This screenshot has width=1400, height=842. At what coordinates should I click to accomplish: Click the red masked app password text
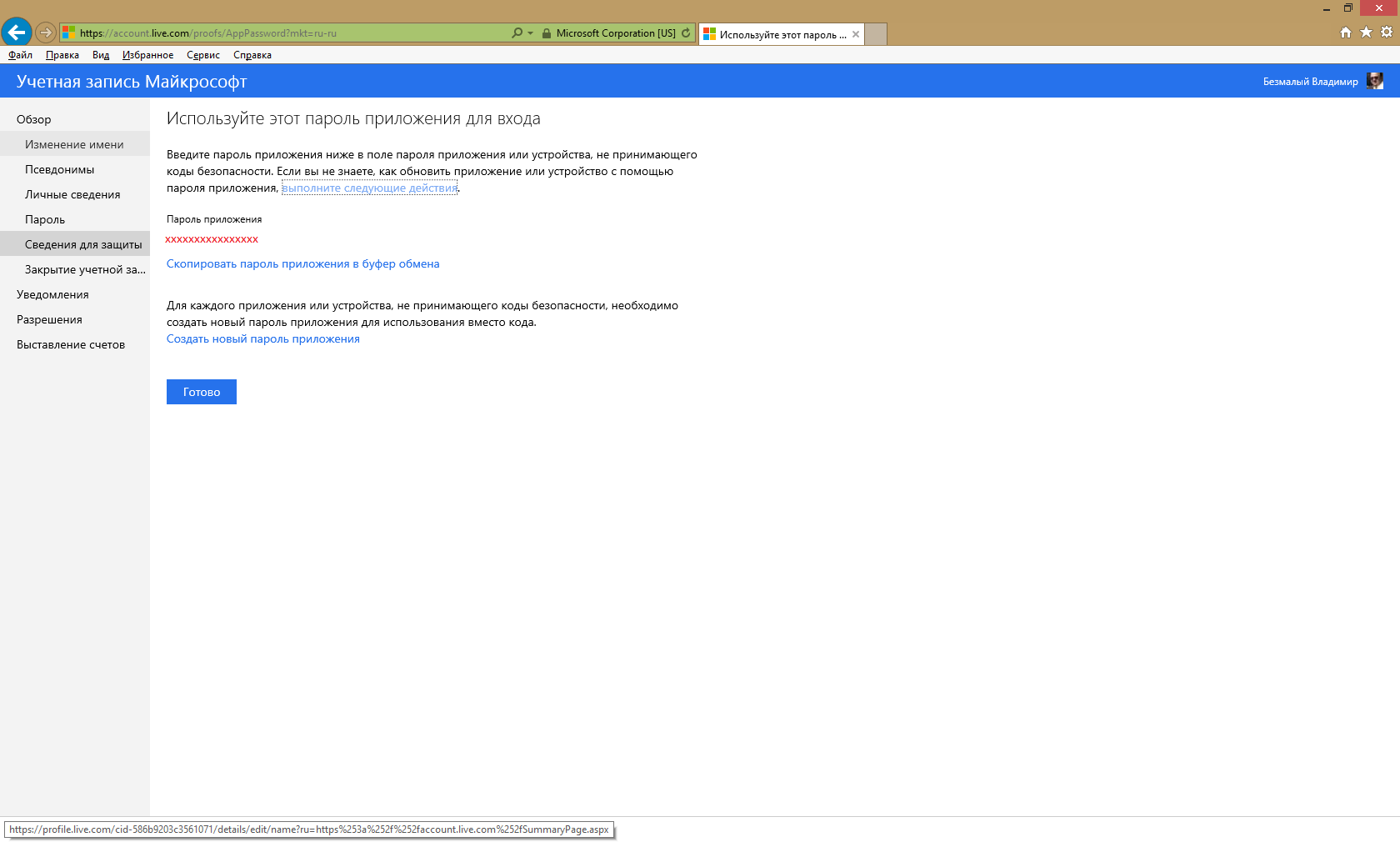(x=212, y=239)
